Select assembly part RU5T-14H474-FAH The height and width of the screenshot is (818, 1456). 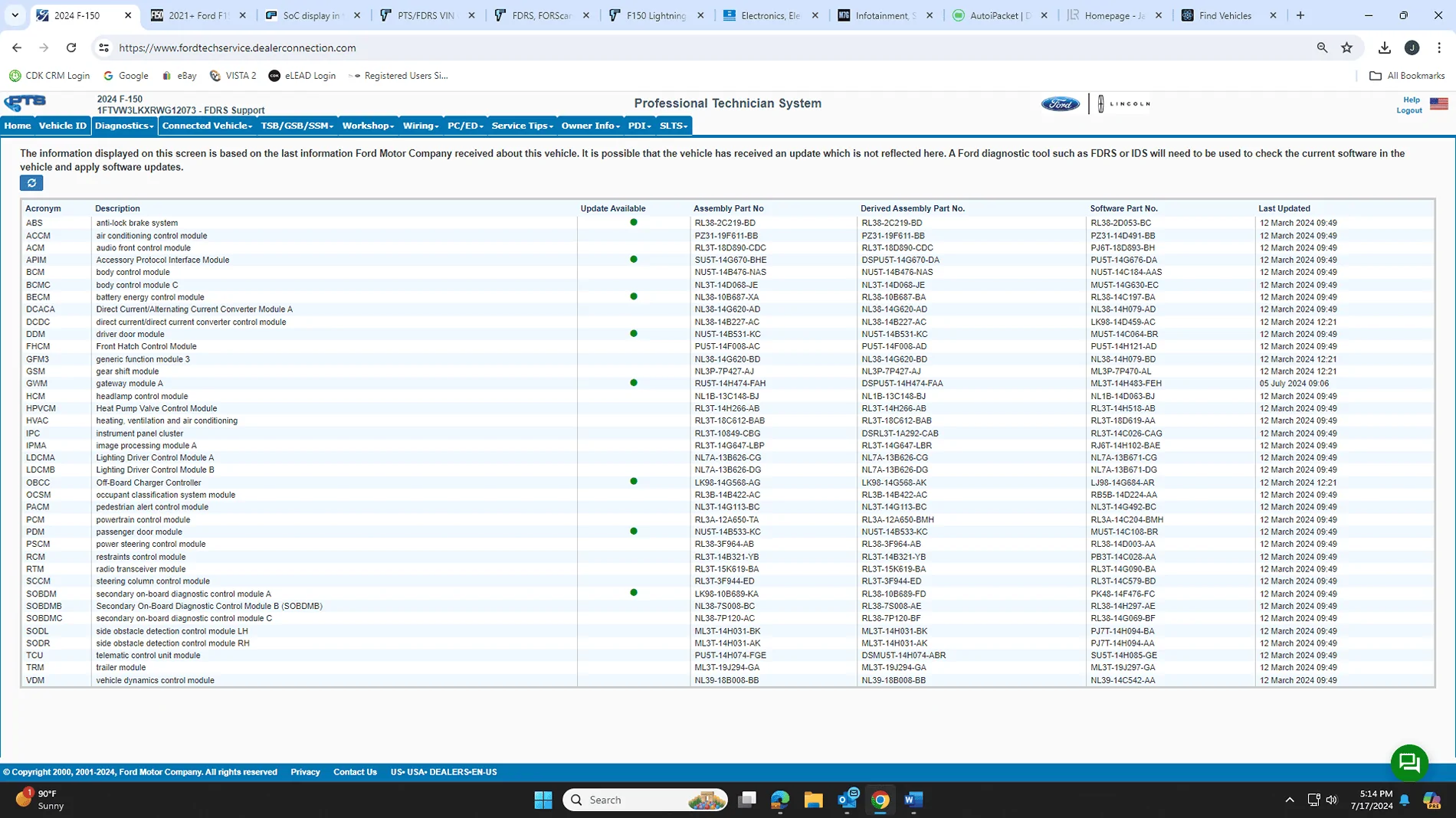tap(730, 384)
